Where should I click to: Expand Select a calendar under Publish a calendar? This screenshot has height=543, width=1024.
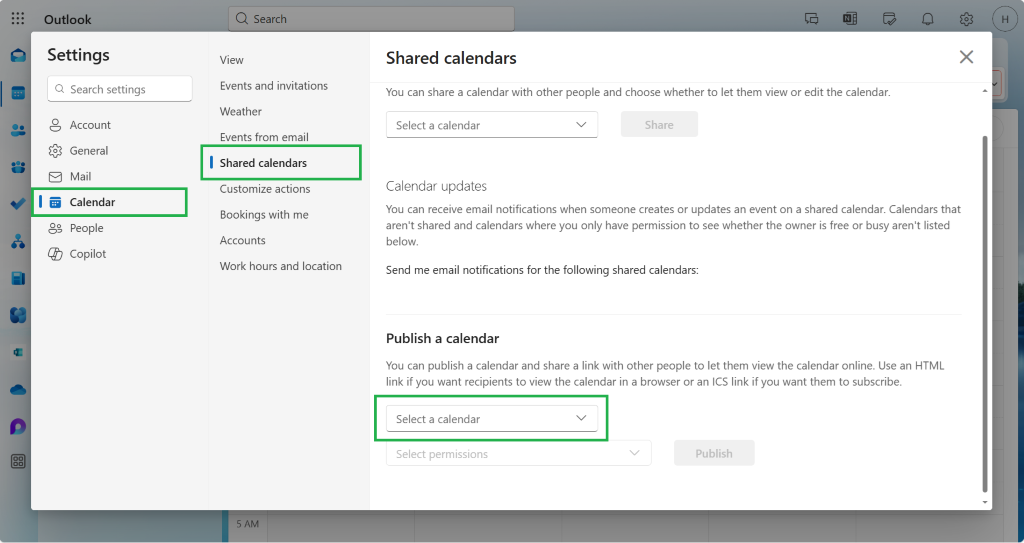coord(492,419)
